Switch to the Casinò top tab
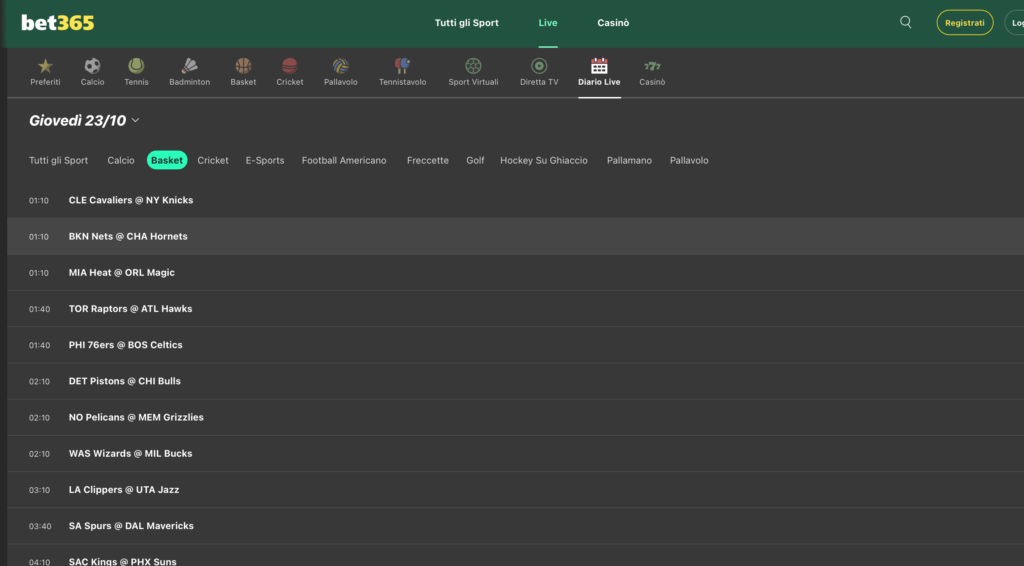Image resolution: width=1024 pixels, height=566 pixels. coord(613,23)
